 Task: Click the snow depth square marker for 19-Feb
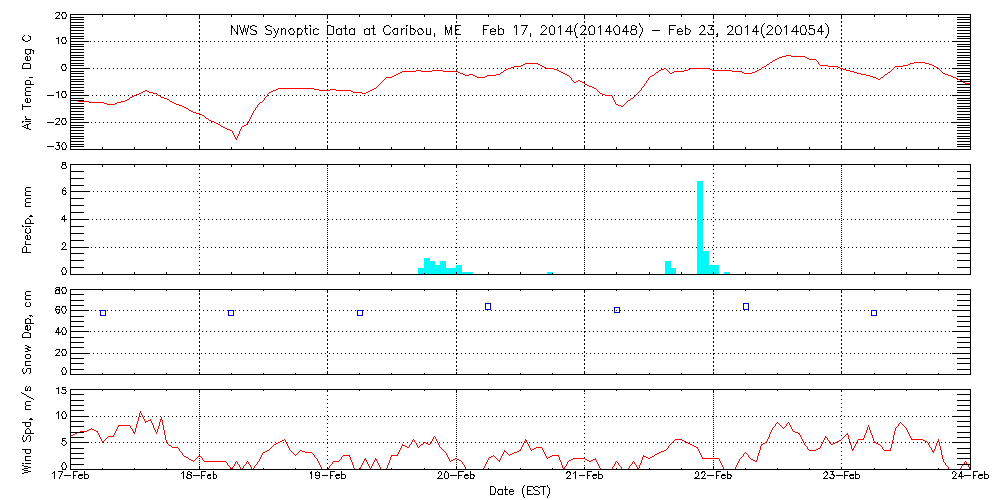click(x=360, y=312)
